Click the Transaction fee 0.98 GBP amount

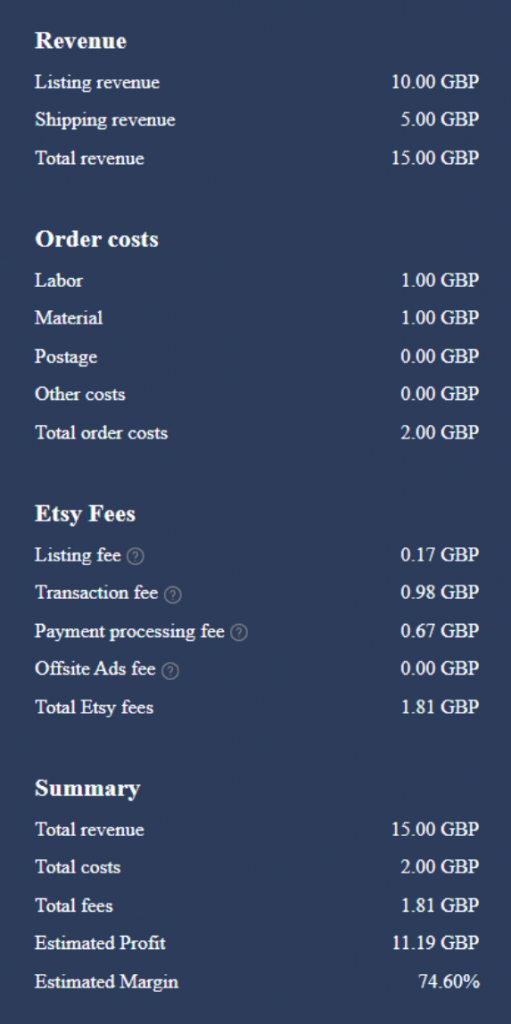click(440, 592)
